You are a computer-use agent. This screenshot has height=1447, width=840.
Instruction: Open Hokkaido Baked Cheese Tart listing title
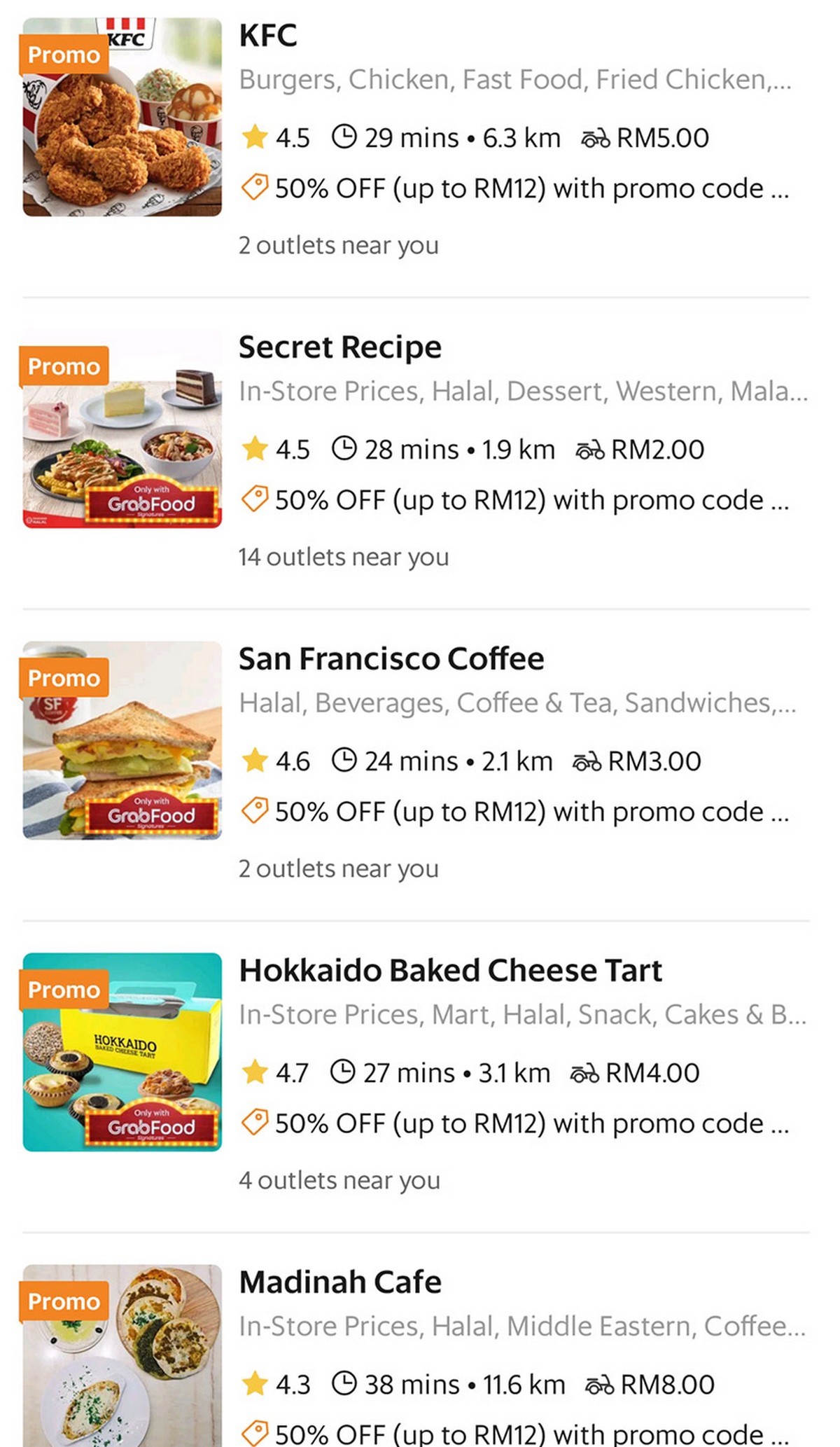point(450,970)
